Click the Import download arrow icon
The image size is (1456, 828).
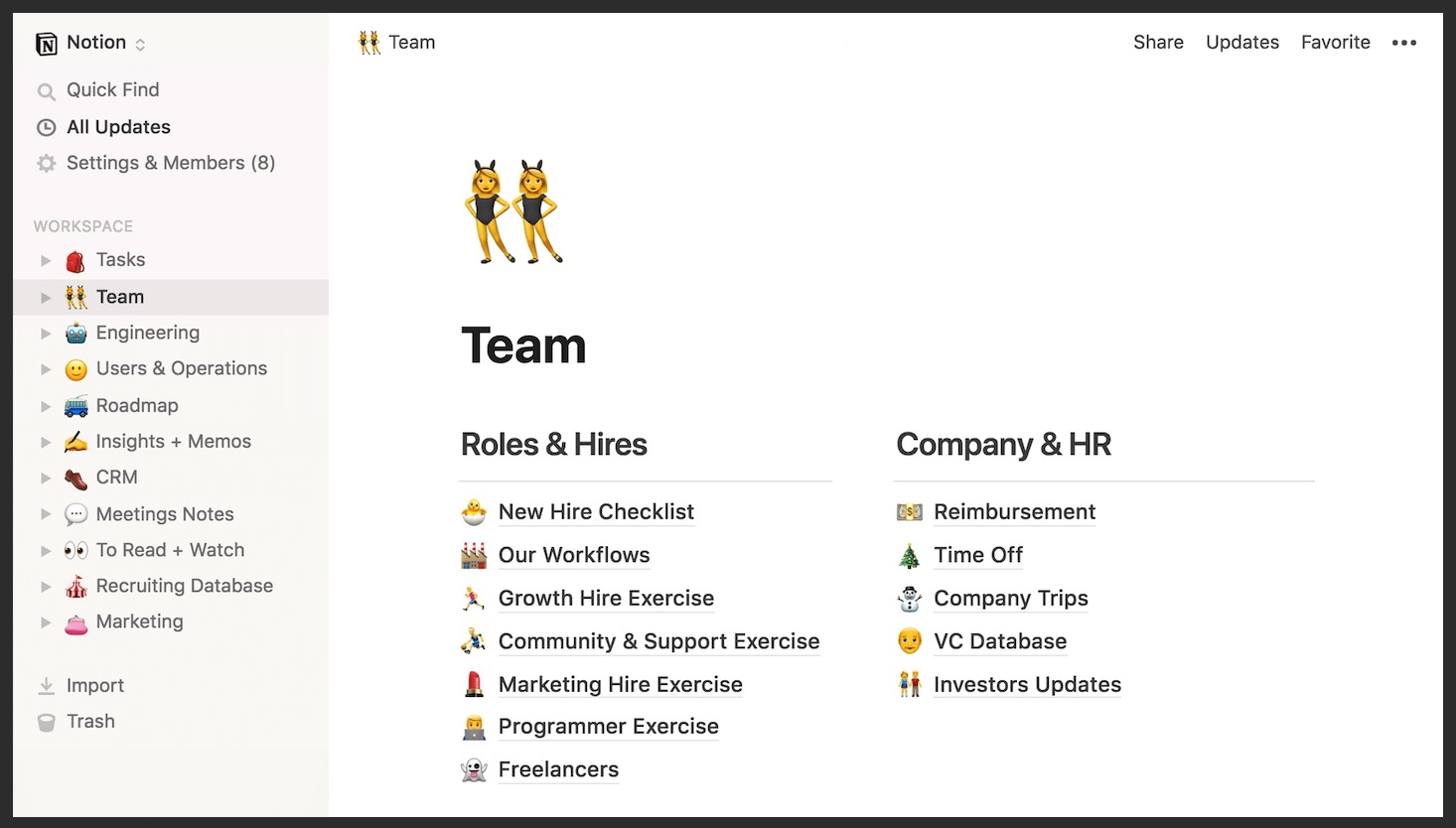click(x=46, y=686)
